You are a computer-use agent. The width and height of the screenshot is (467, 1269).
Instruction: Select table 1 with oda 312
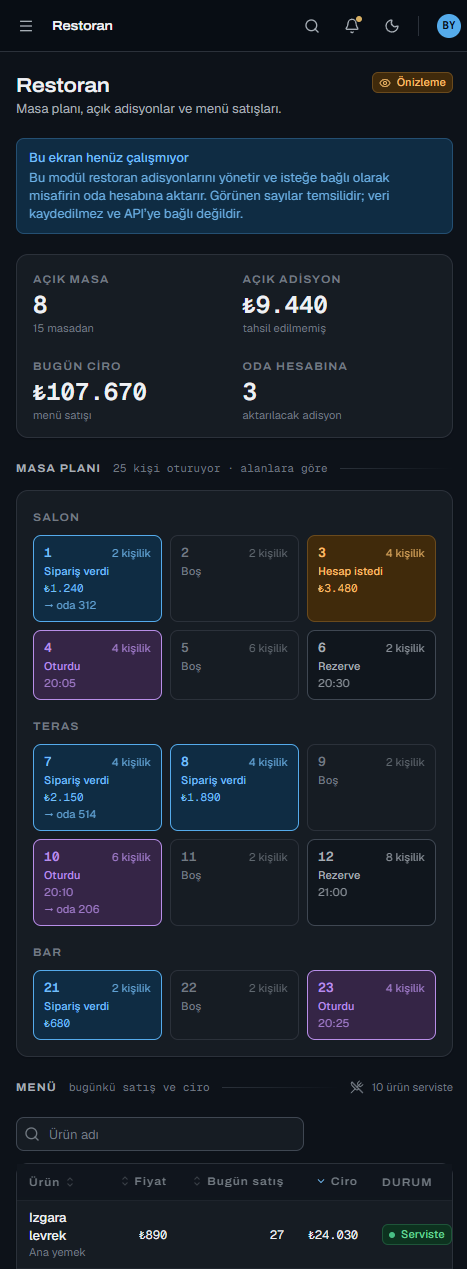[x=97, y=578]
